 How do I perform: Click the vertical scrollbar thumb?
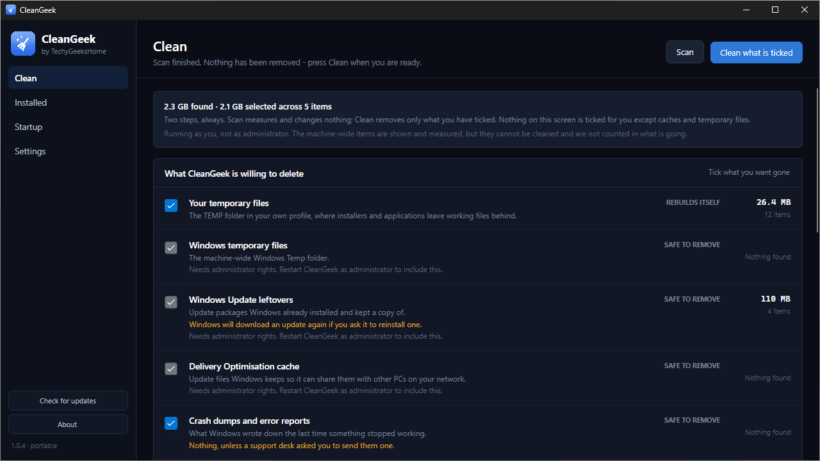click(817, 160)
